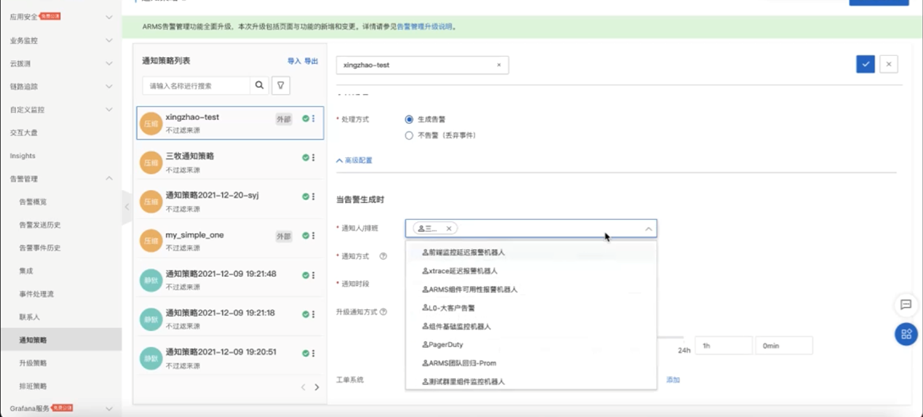Click green status icon of 三牧通知策略
923x417 pixels.
(306, 157)
